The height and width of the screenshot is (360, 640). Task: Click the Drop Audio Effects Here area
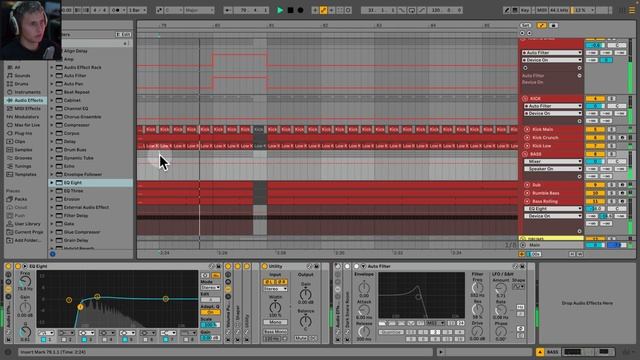coord(587,303)
